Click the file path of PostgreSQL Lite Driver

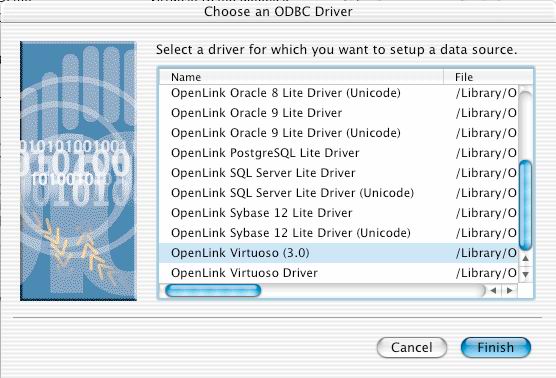coord(486,153)
